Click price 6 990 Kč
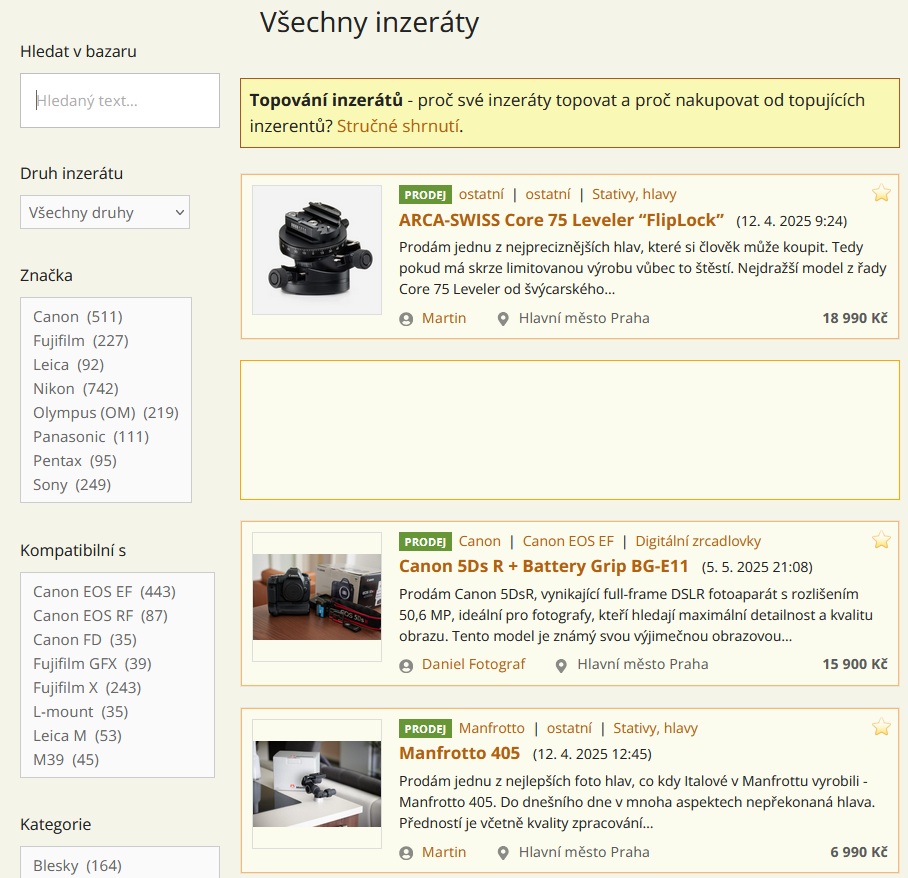908x878 pixels. tap(859, 852)
